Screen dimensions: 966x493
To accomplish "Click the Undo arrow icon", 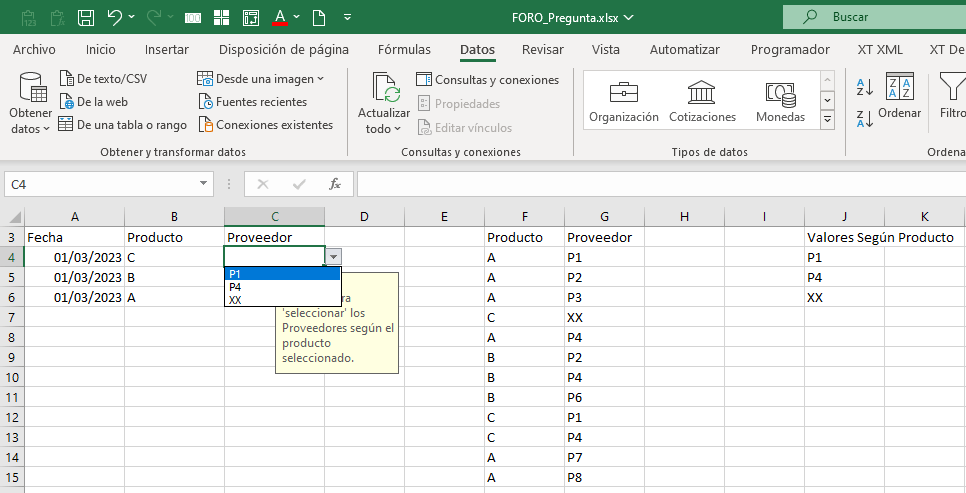I will [x=115, y=17].
